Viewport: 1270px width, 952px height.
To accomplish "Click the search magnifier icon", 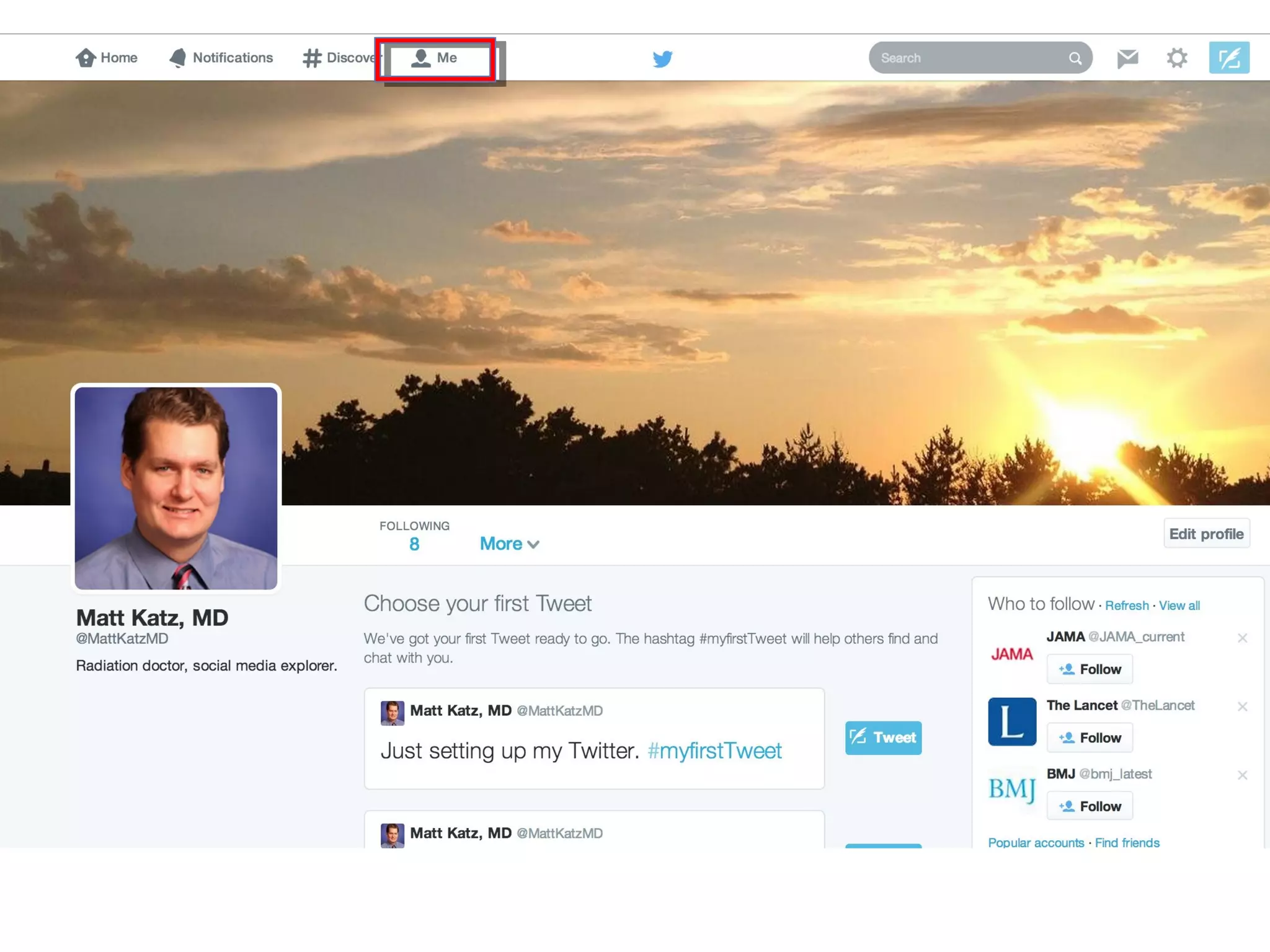I will pyautogui.click(x=1075, y=58).
